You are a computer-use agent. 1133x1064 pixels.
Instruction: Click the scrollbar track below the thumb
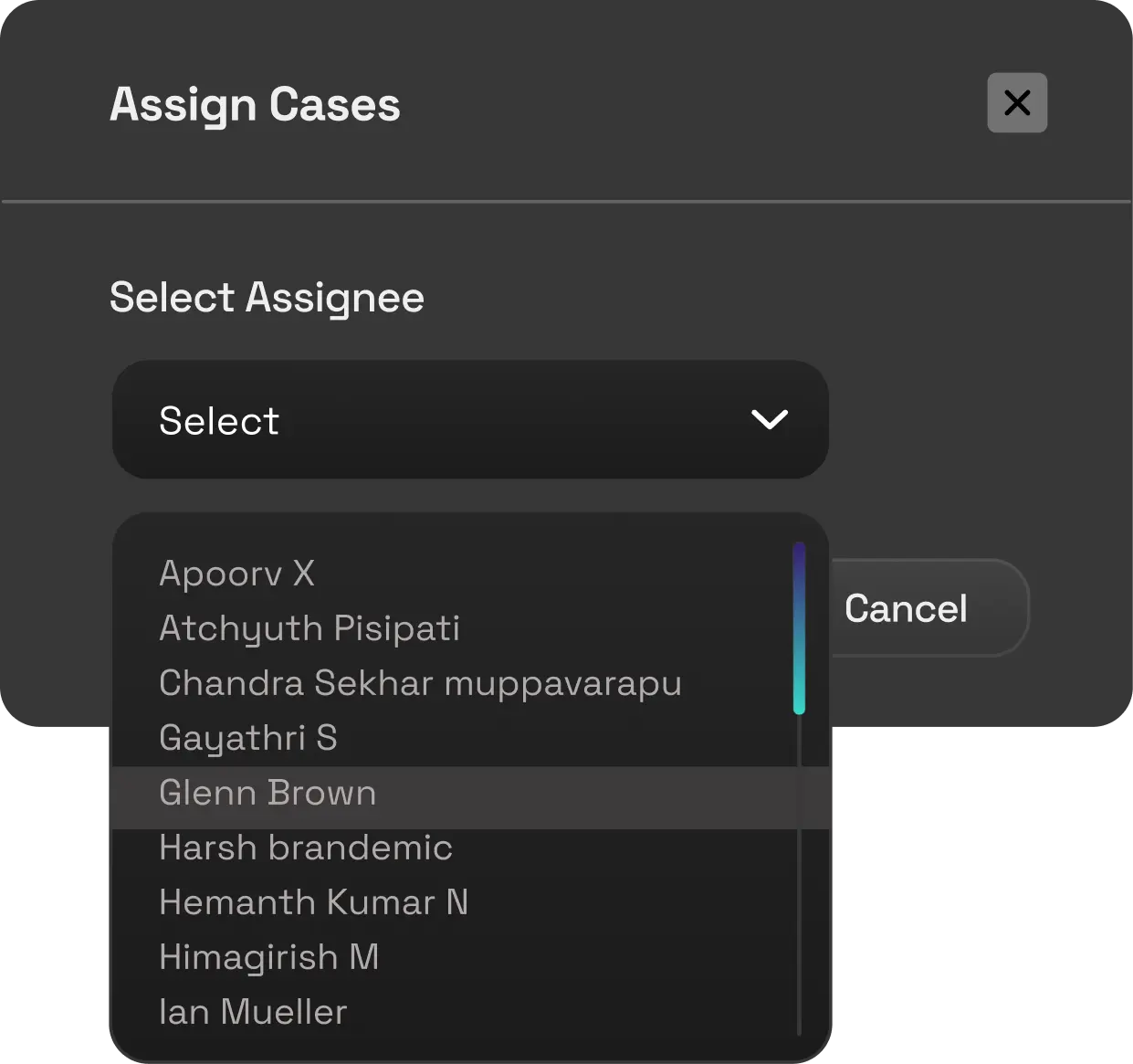tap(800, 868)
